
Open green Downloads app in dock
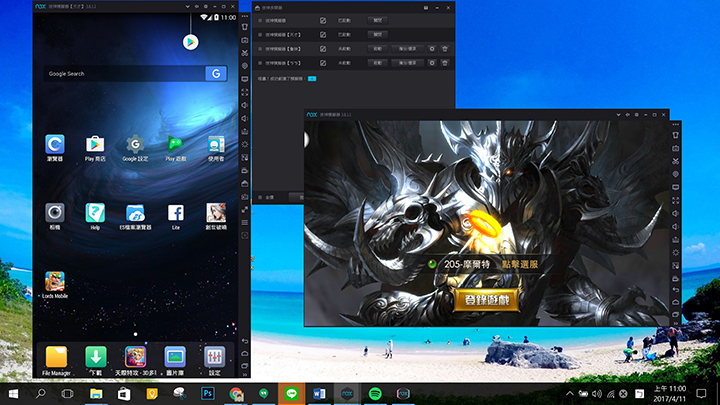pos(96,357)
